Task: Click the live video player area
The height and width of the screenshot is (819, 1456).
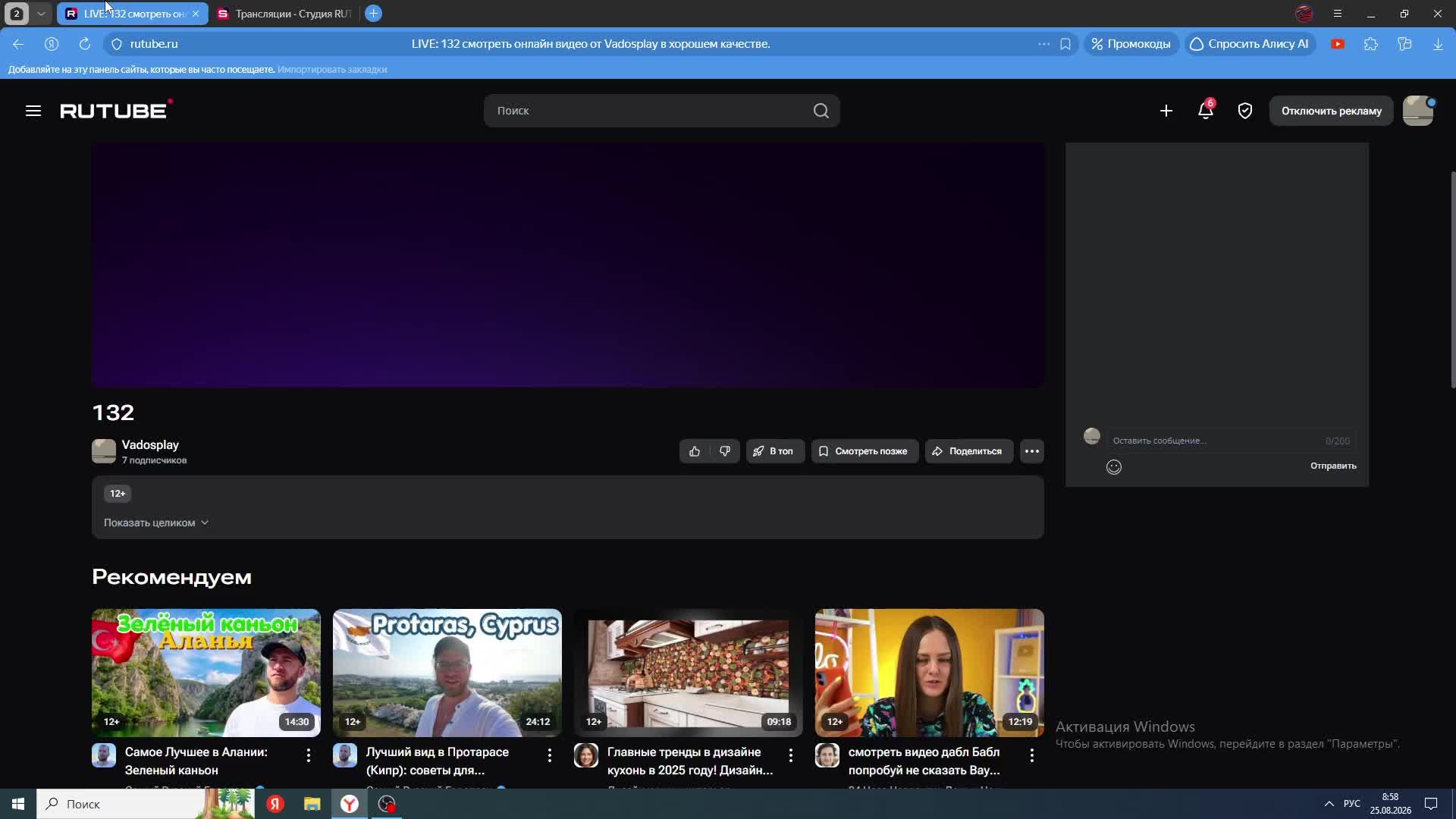Action: (x=568, y=265)
